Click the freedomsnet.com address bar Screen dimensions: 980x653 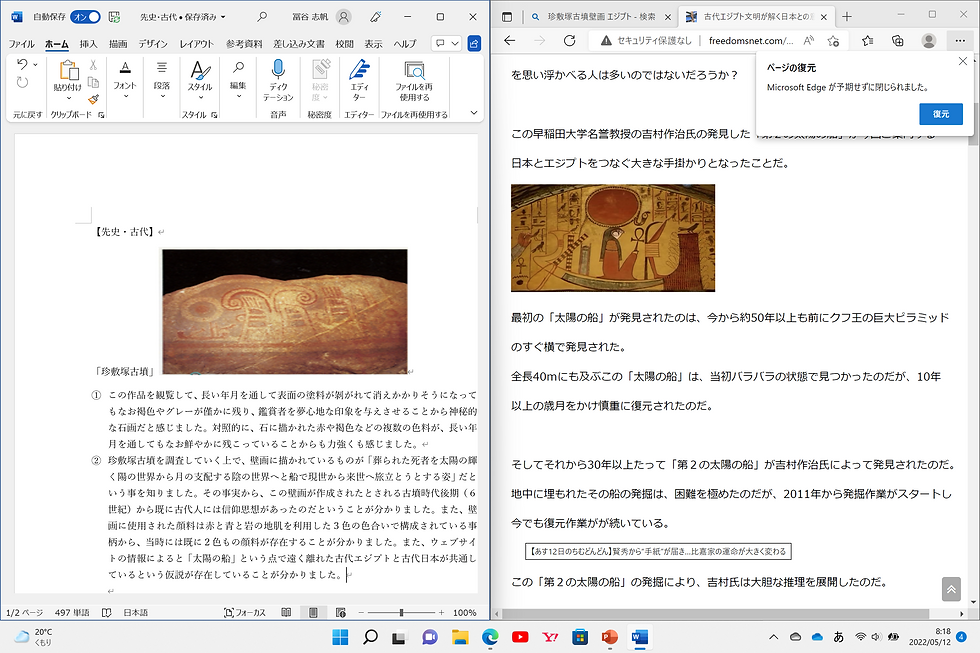[751, 41]
